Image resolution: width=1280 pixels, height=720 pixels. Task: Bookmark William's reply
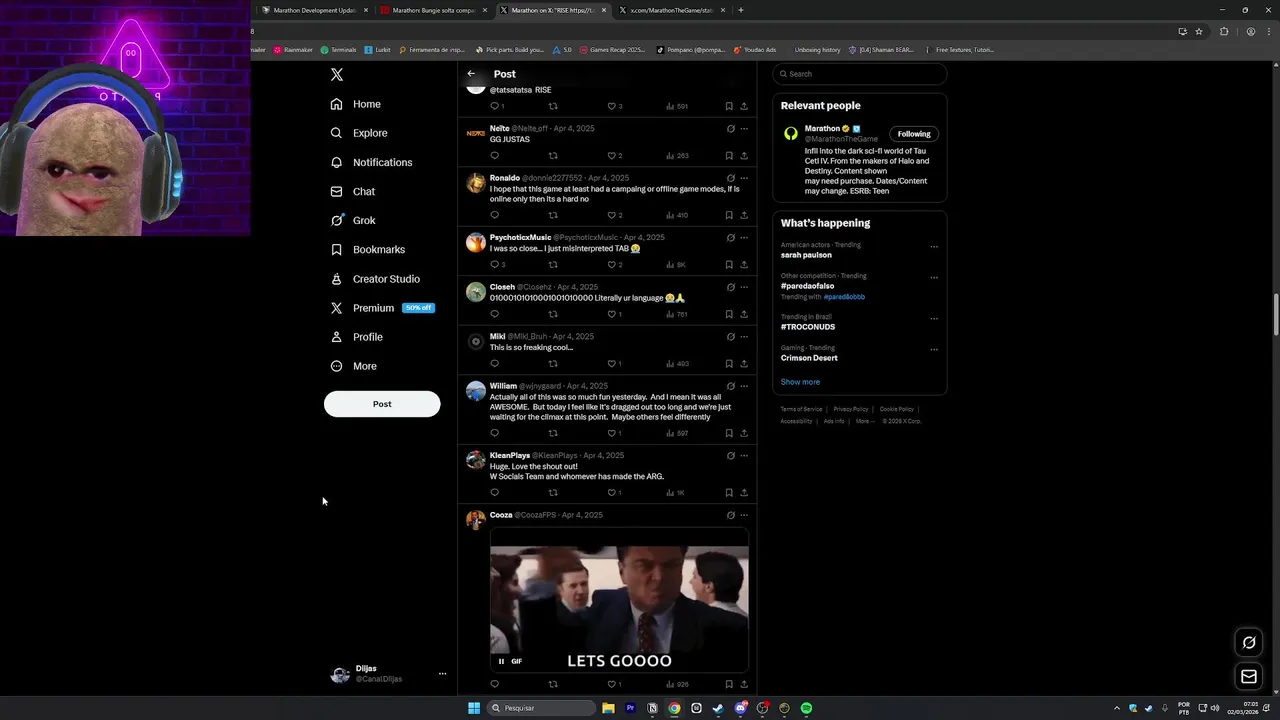(729, 433)
